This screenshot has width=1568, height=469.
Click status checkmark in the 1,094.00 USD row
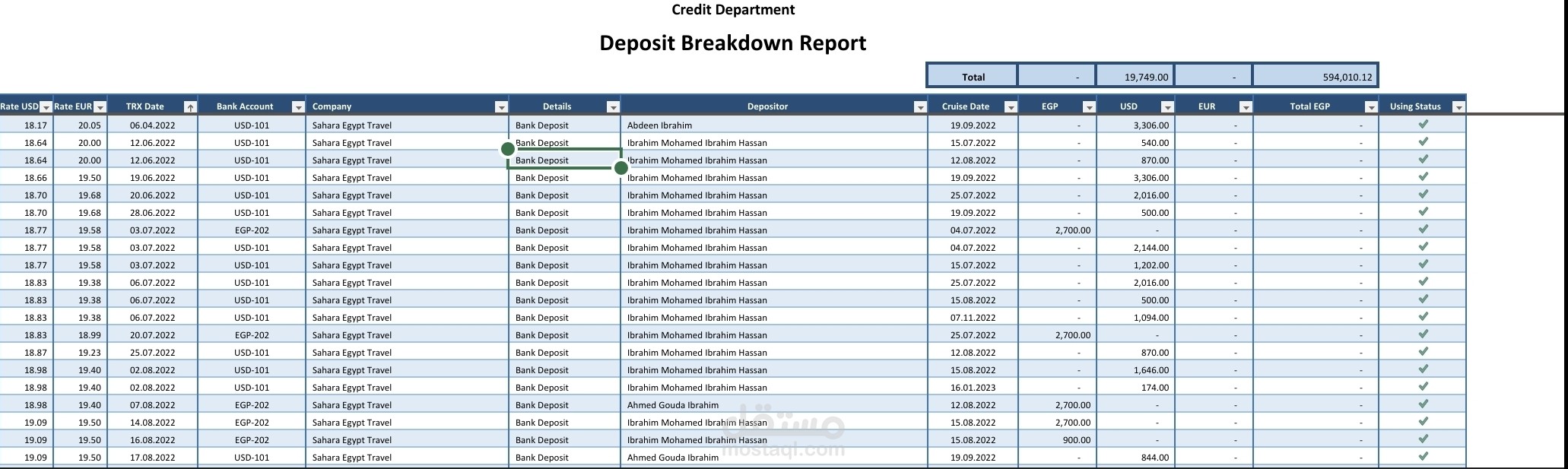coord(1423,316)
